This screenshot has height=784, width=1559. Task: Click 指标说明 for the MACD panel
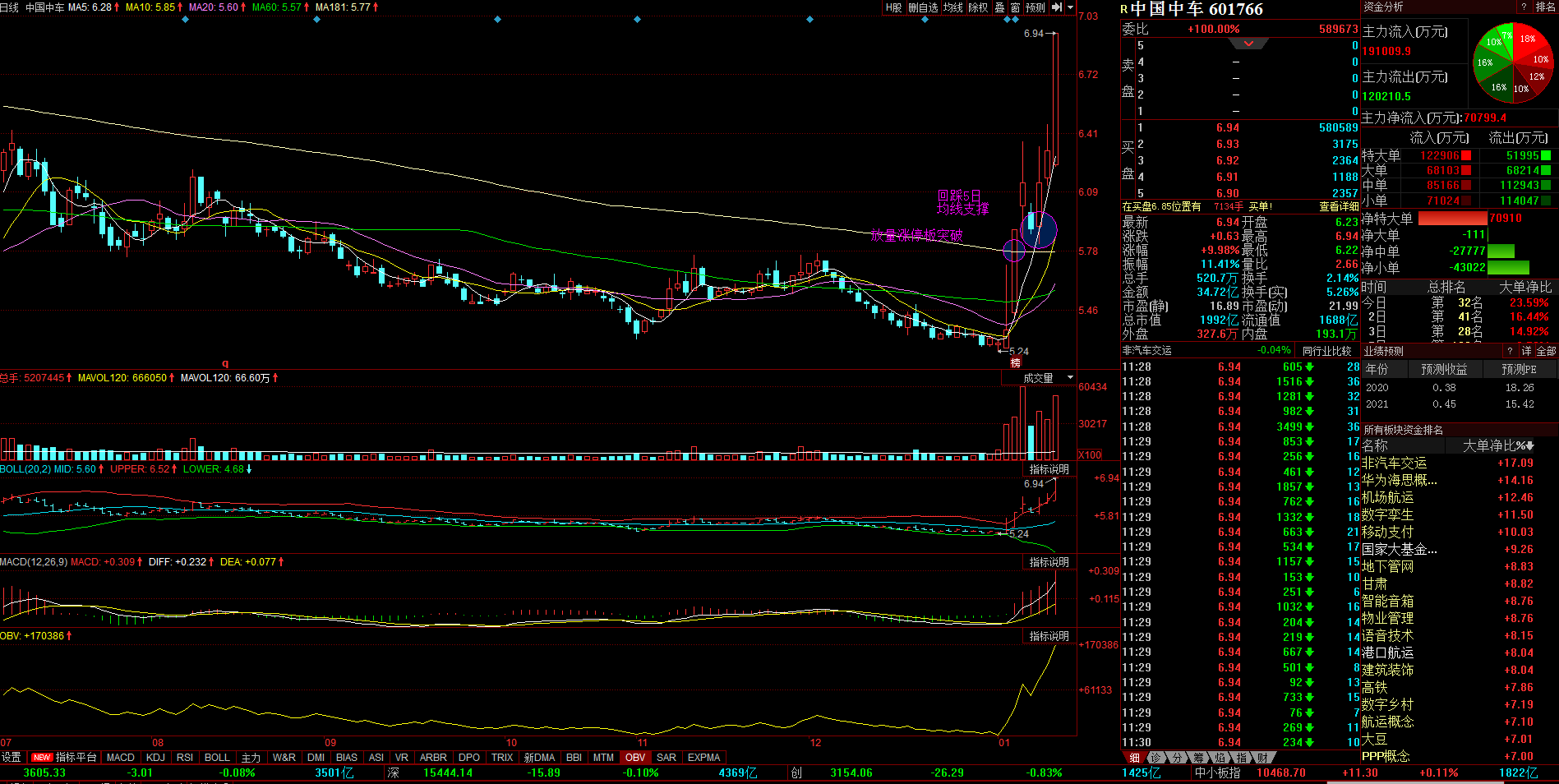(x=1049, y=562)
